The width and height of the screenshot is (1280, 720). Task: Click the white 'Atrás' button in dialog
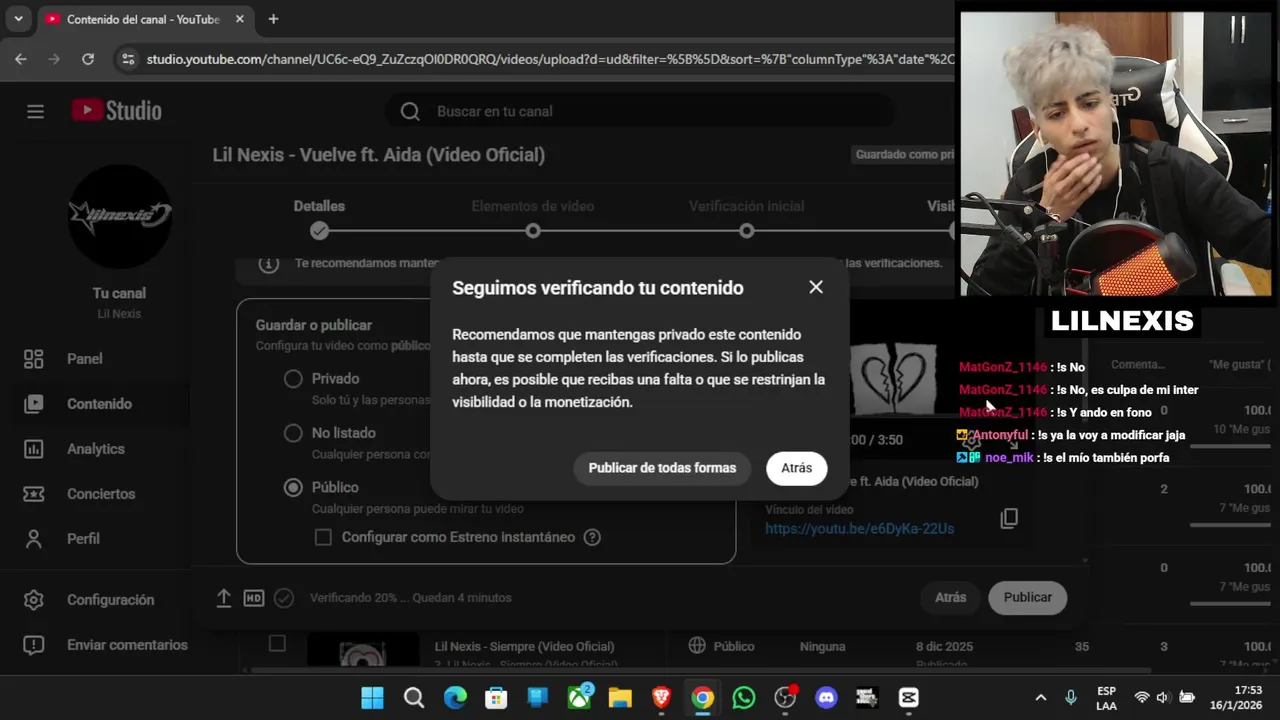(797, 468)
